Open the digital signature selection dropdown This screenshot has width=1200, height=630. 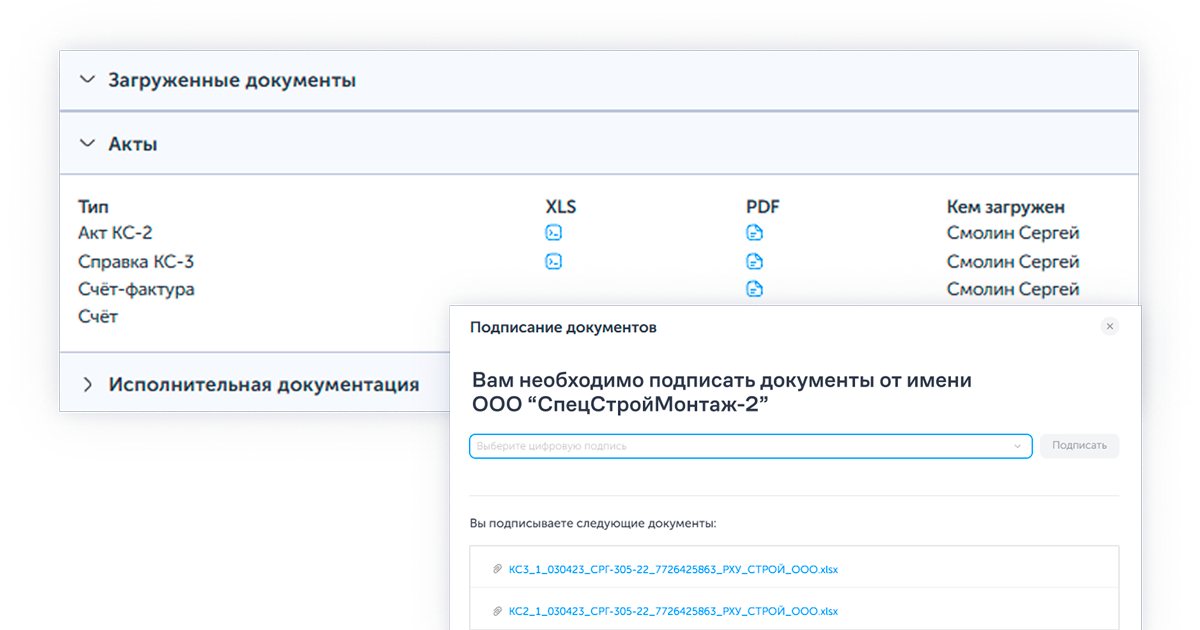click(1017, 446)
